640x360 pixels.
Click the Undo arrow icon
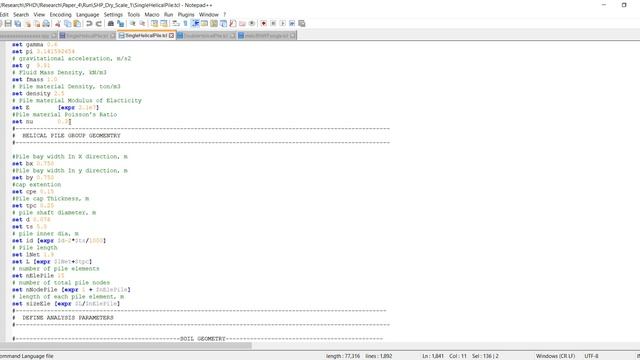pyautogui.click(x=89, y=24)
